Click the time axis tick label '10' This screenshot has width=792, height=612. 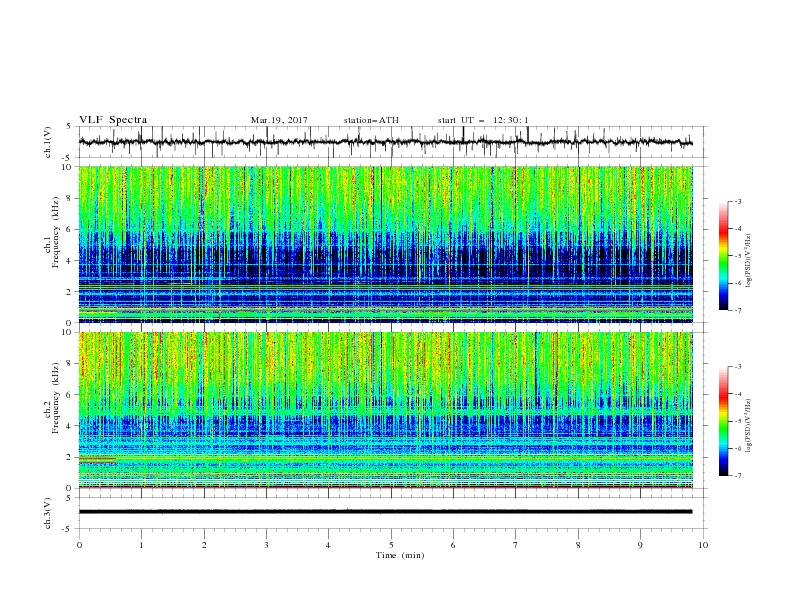click(703, 545)
